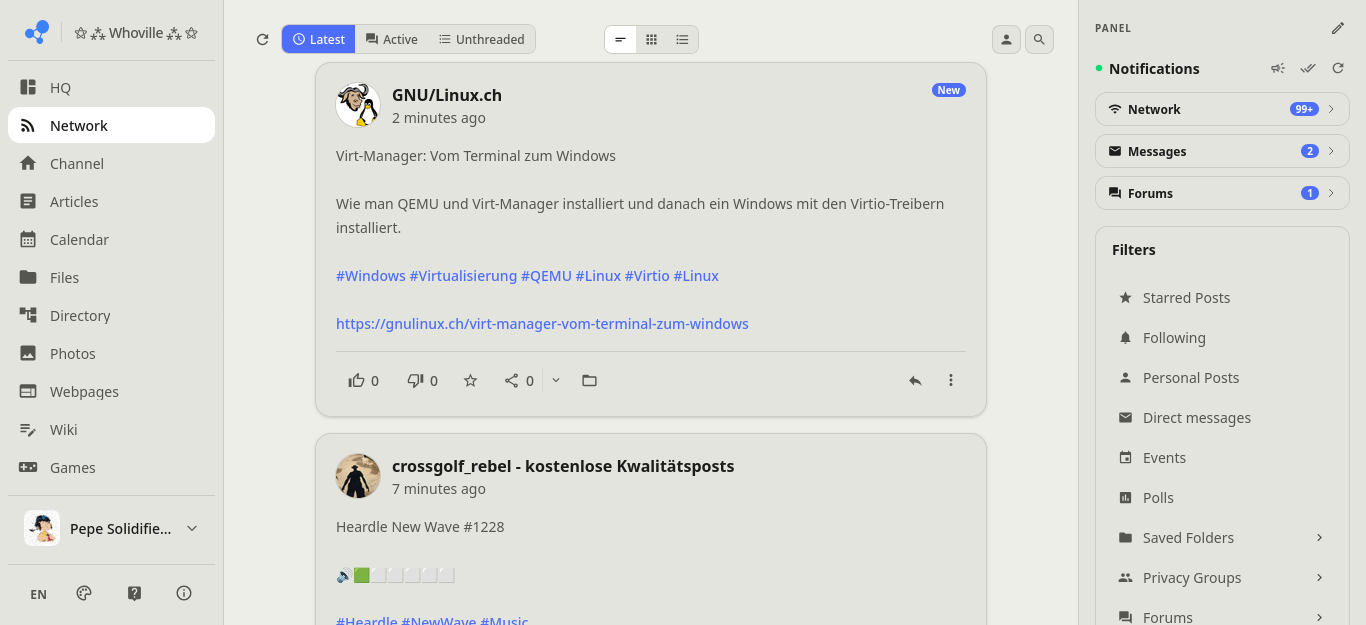
Task: Select the default post layout toggle
Action: point(620,39)
